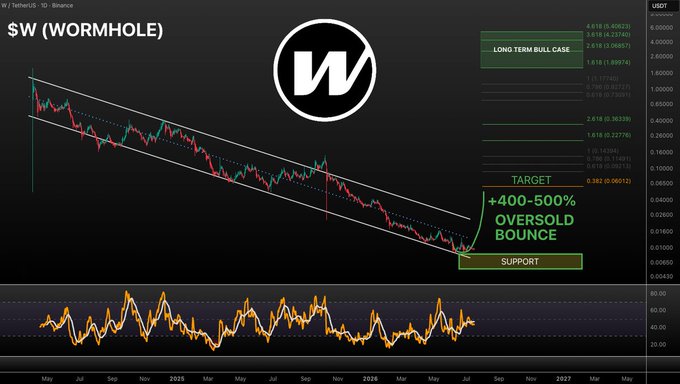The image size is (680, 384).
Task: Click the 2027 time axis label
Action: (563, 379)
